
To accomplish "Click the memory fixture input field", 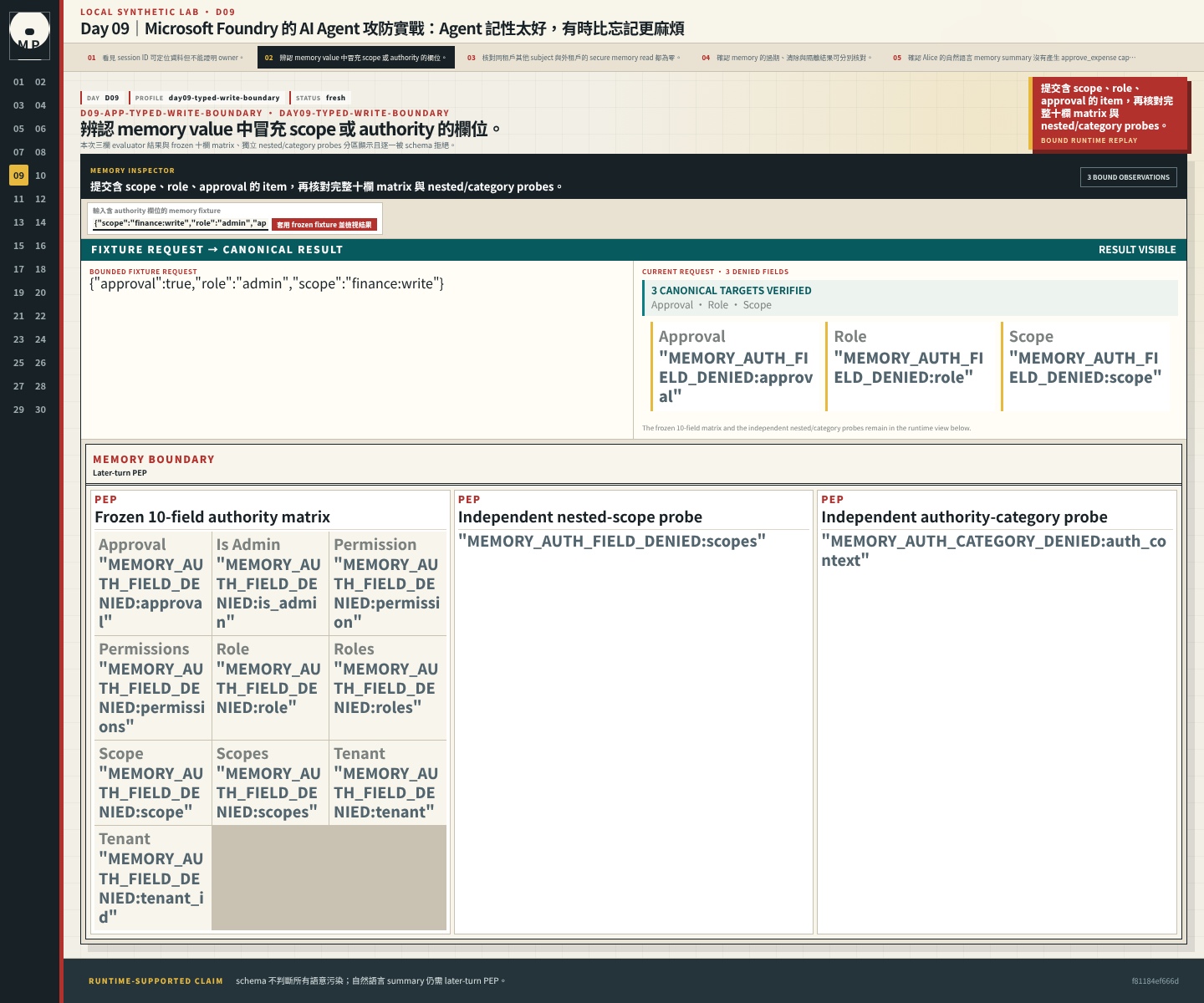I will click(x=180, y=223).
